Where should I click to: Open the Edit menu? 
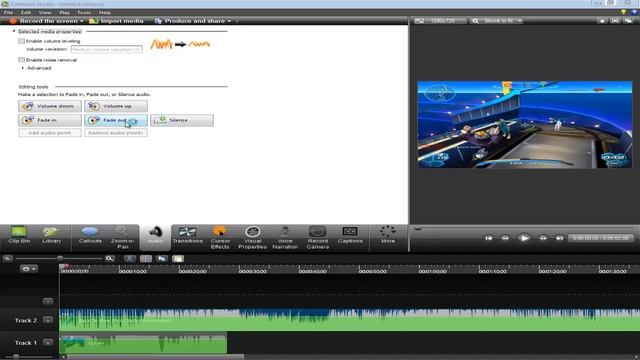coord(26,12)
